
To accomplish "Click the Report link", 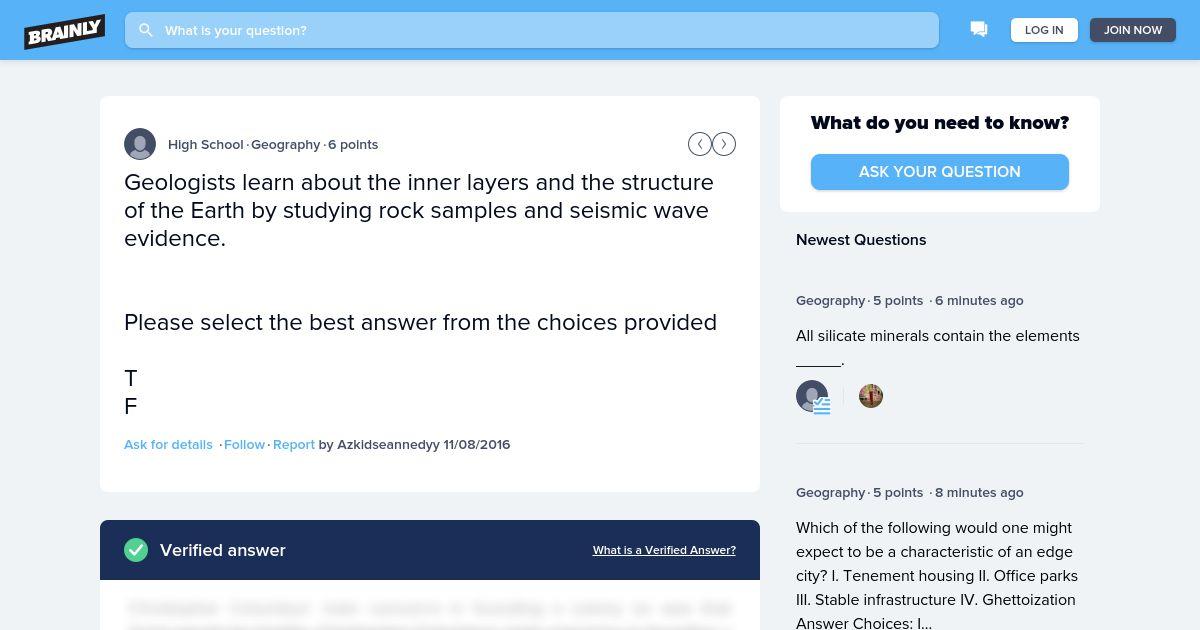I will click(294, 444).
